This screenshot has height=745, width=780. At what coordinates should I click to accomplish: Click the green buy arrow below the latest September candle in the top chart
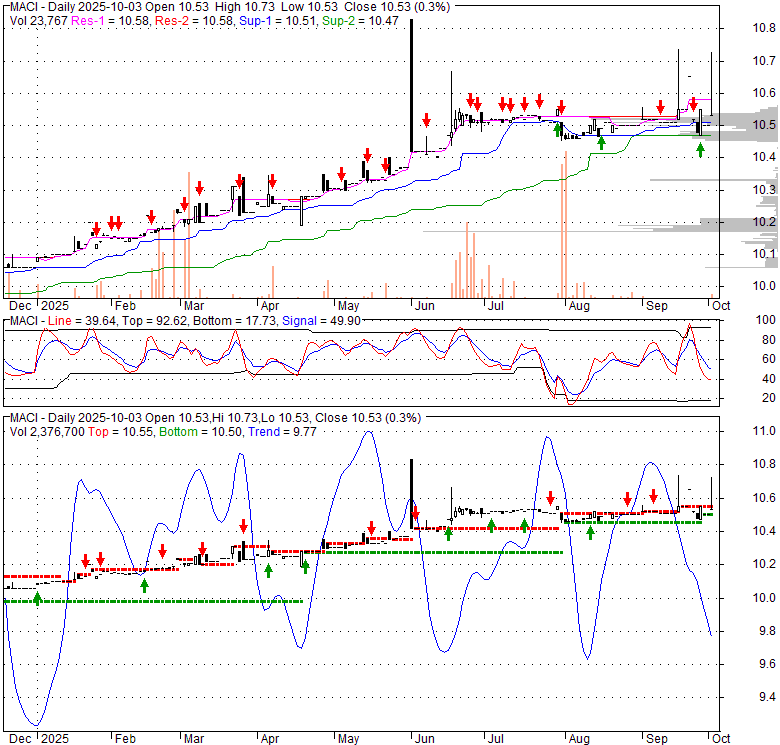[x=700, y=149]
